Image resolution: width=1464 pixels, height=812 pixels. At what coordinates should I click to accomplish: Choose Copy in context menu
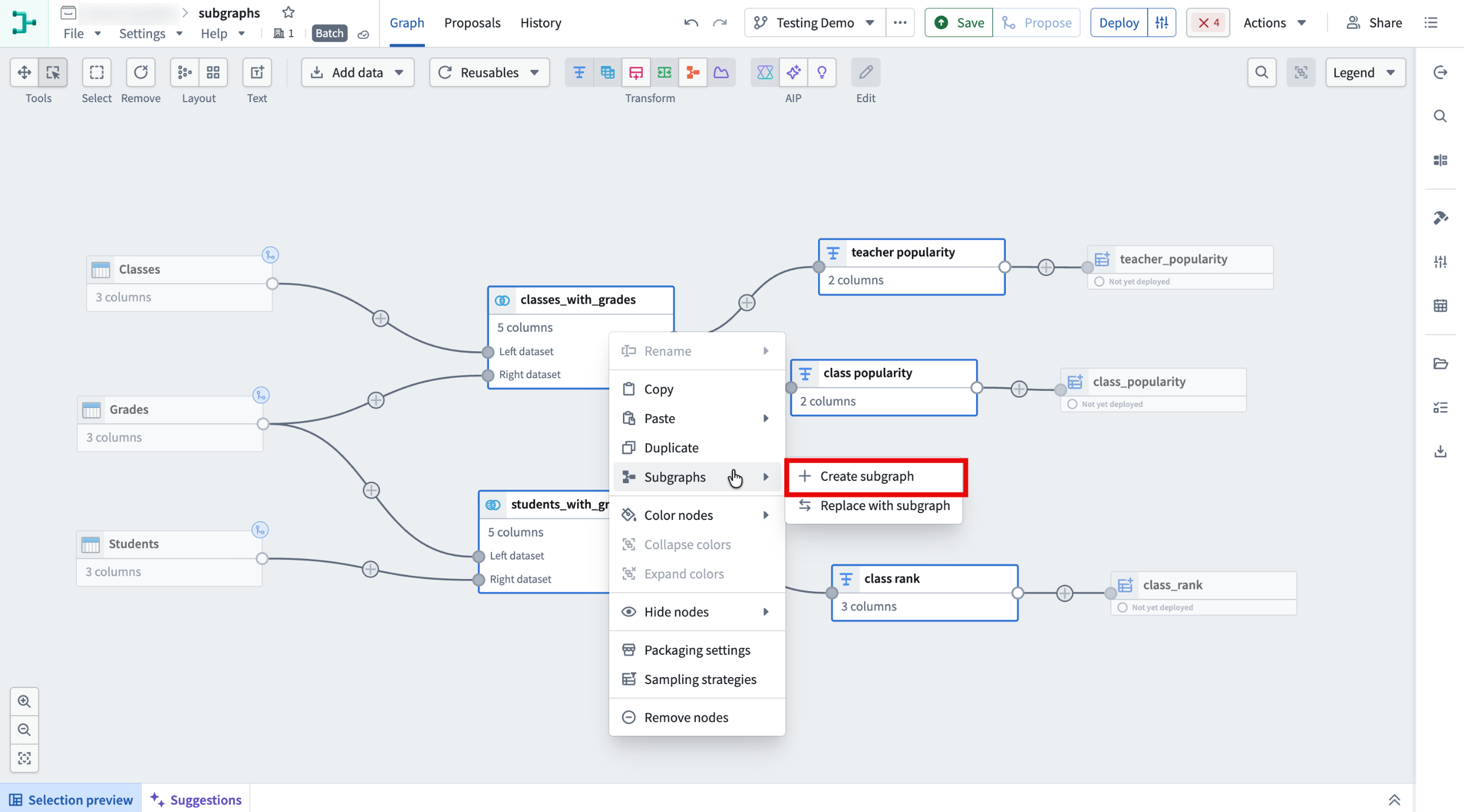(696, 389)
